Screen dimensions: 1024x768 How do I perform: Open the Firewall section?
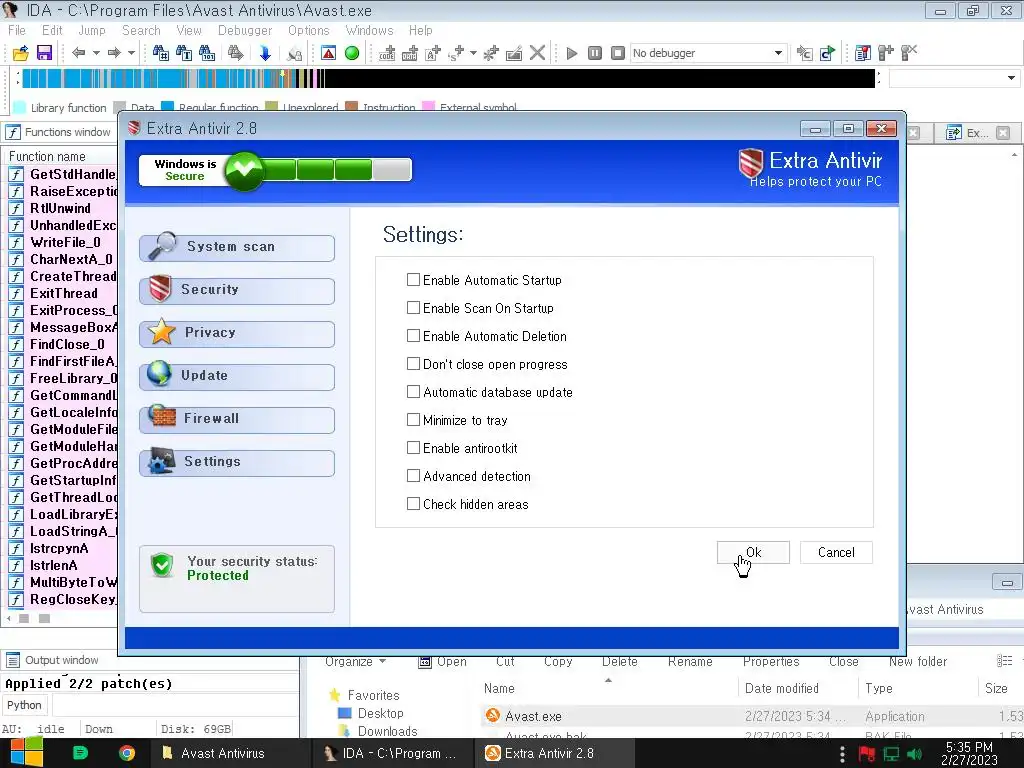point(237,420)
